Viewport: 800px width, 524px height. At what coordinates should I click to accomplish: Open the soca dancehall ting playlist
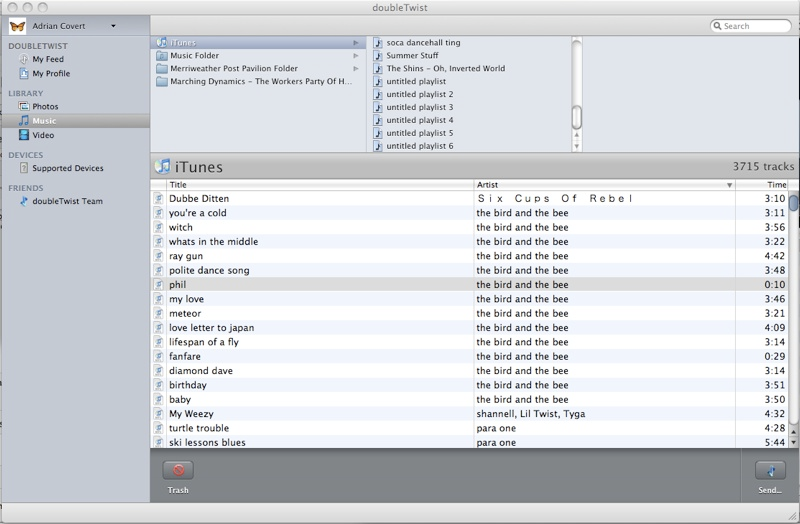point(423,42)
